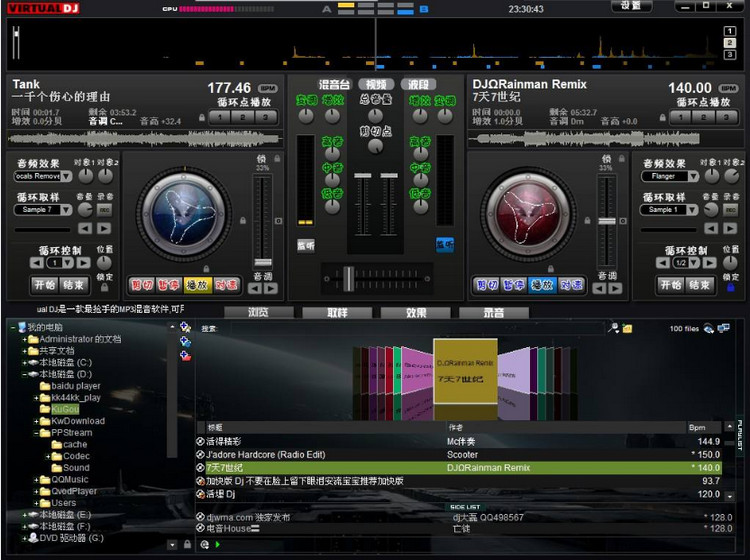
Task: Click left deck sampler rec button
Action: click(104, 209)
